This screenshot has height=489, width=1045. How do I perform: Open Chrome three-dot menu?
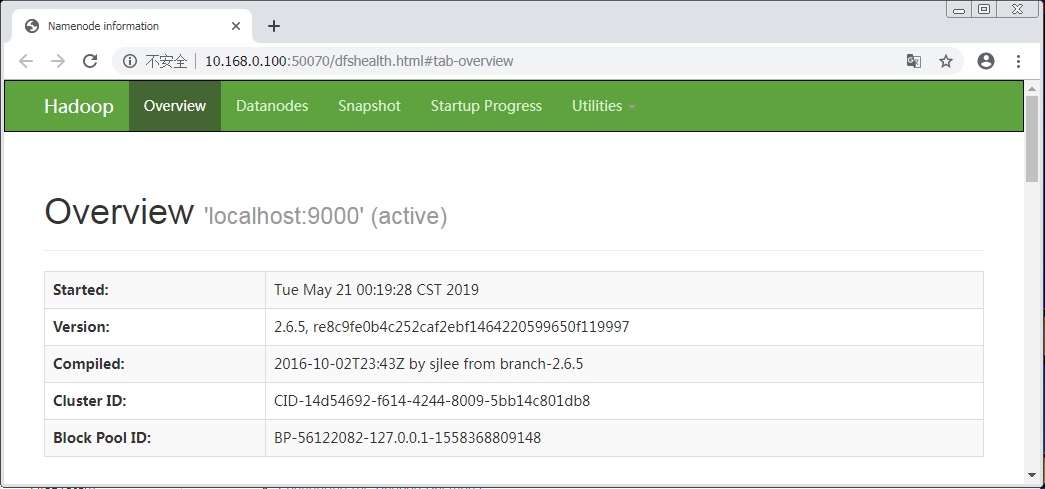(x=1018, y=61)
